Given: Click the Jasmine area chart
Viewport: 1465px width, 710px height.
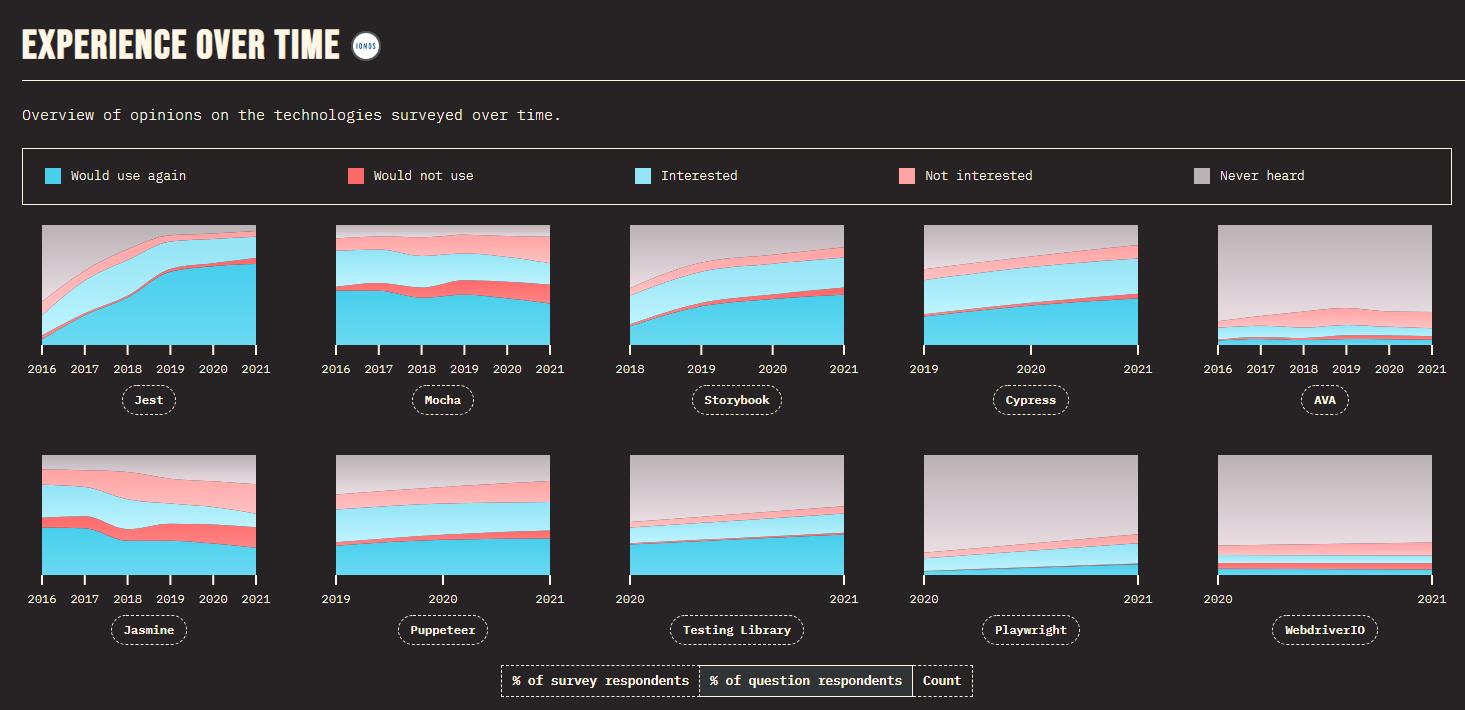Looking at the screenshot, I should (x=149, y=515).
